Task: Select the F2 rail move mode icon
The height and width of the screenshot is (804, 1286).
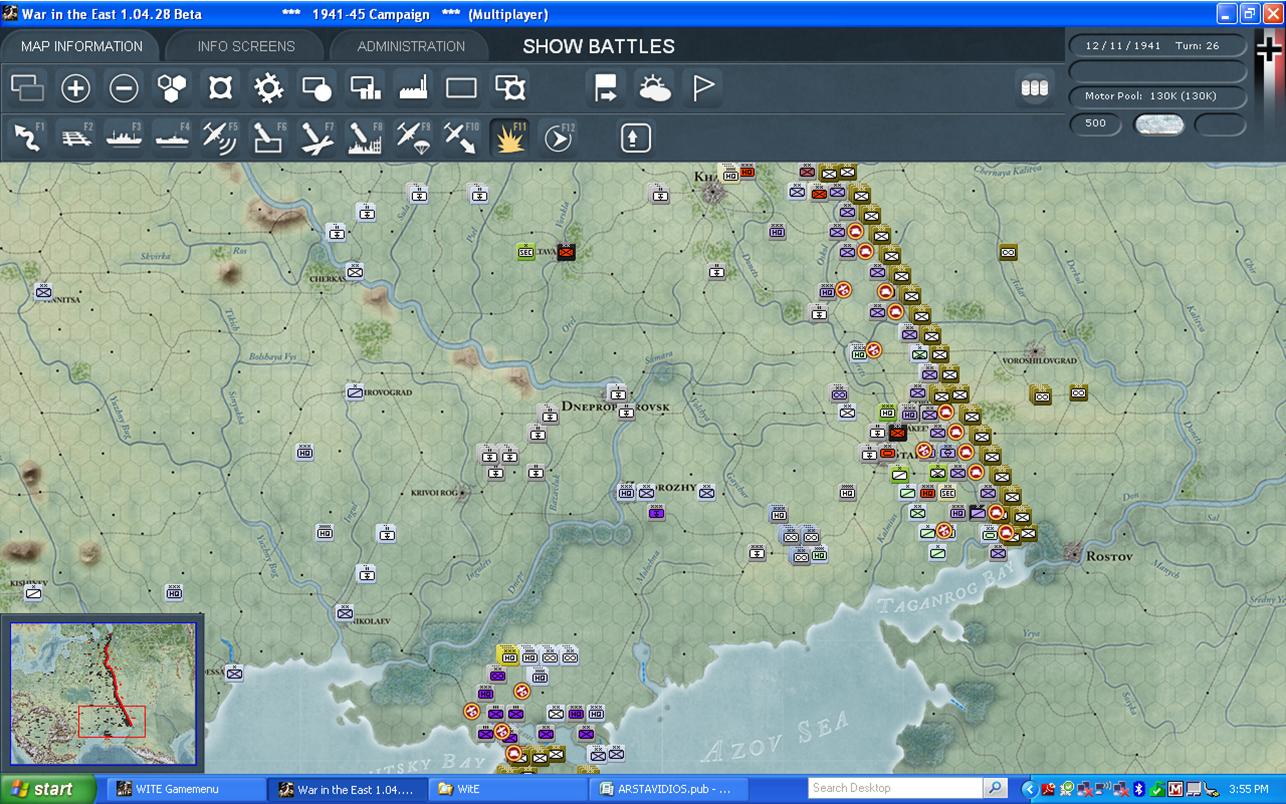Action: pos(75,138)
